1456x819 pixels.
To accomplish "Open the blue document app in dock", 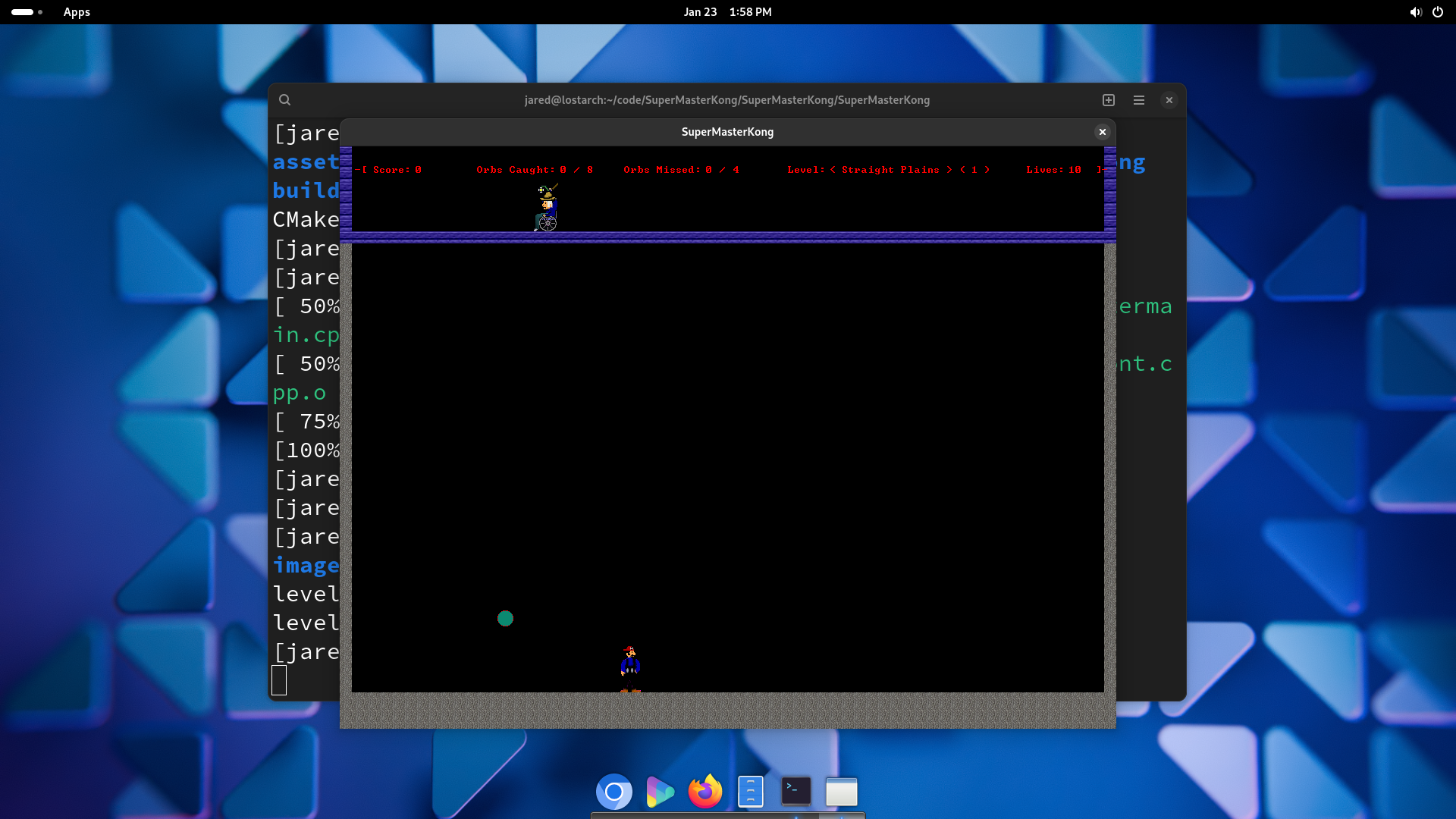I will [x=751, y=792].
